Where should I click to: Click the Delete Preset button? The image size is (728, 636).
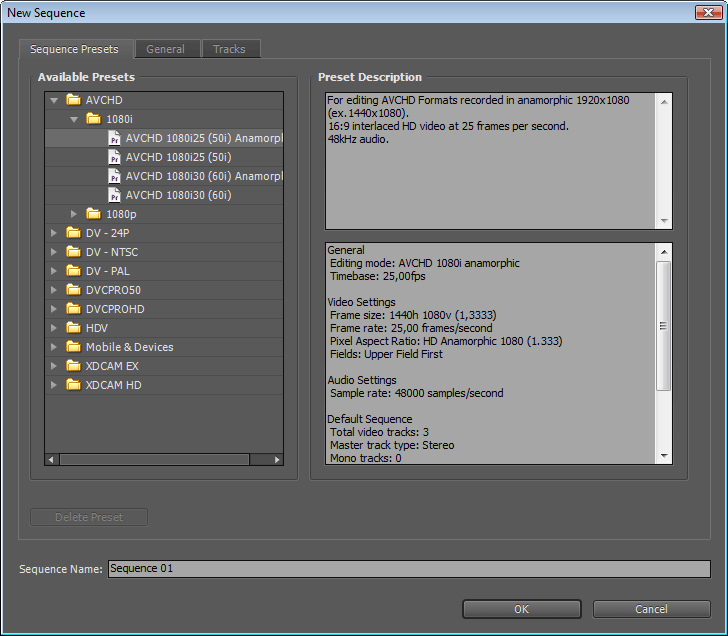(89, 517)
